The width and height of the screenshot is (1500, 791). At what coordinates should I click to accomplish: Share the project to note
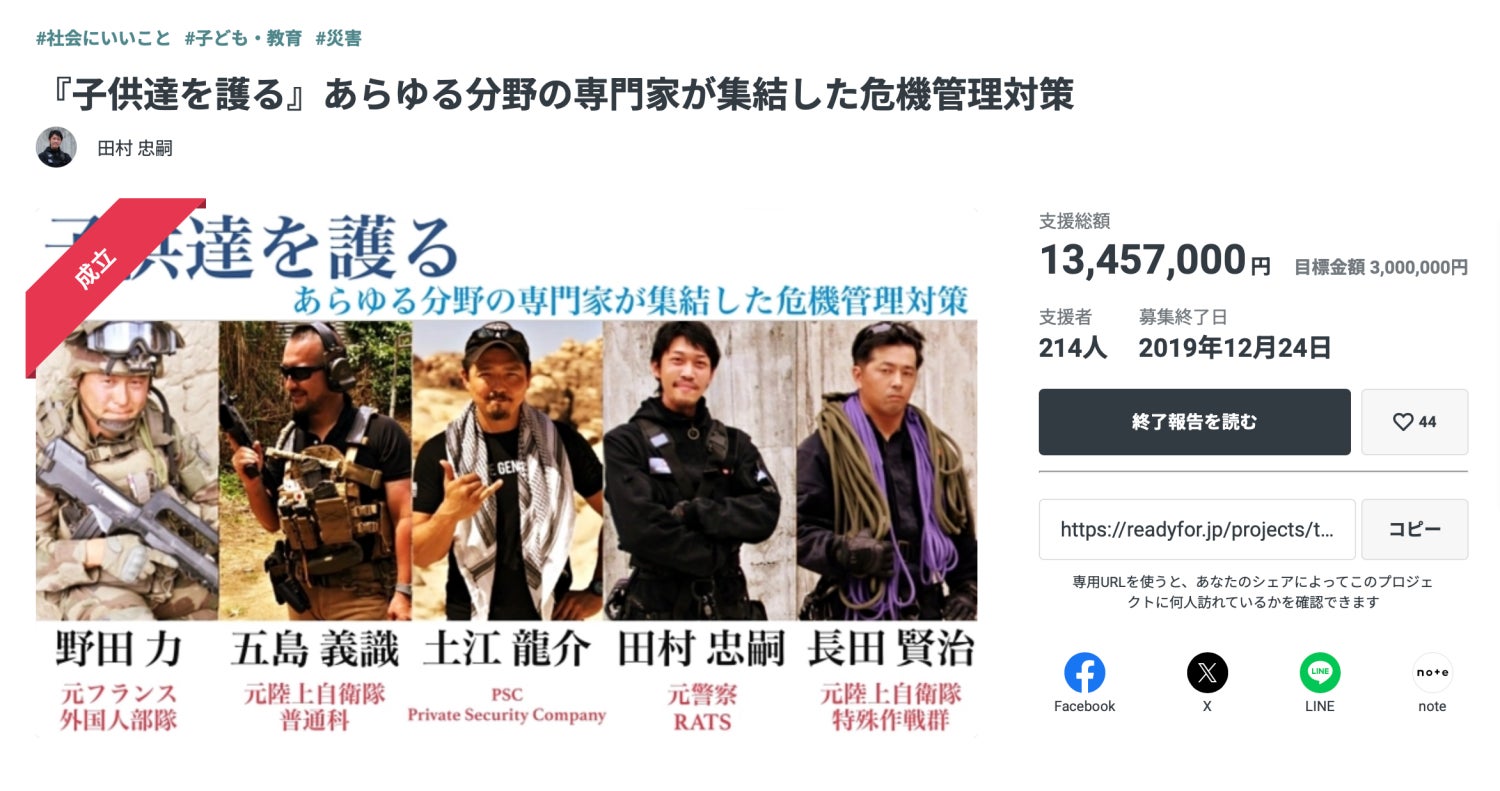coord(1432,673)
